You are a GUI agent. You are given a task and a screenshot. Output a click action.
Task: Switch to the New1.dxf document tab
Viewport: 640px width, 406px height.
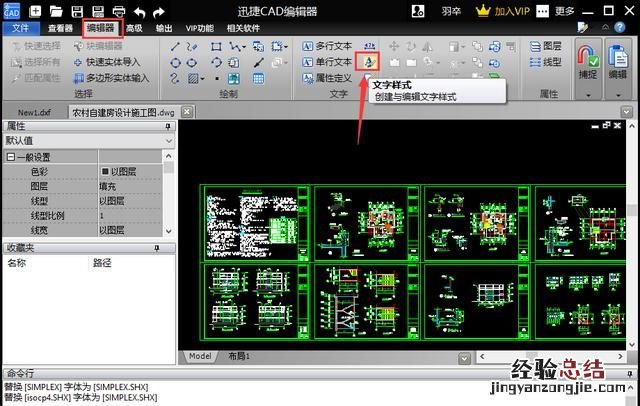[34, 112]
